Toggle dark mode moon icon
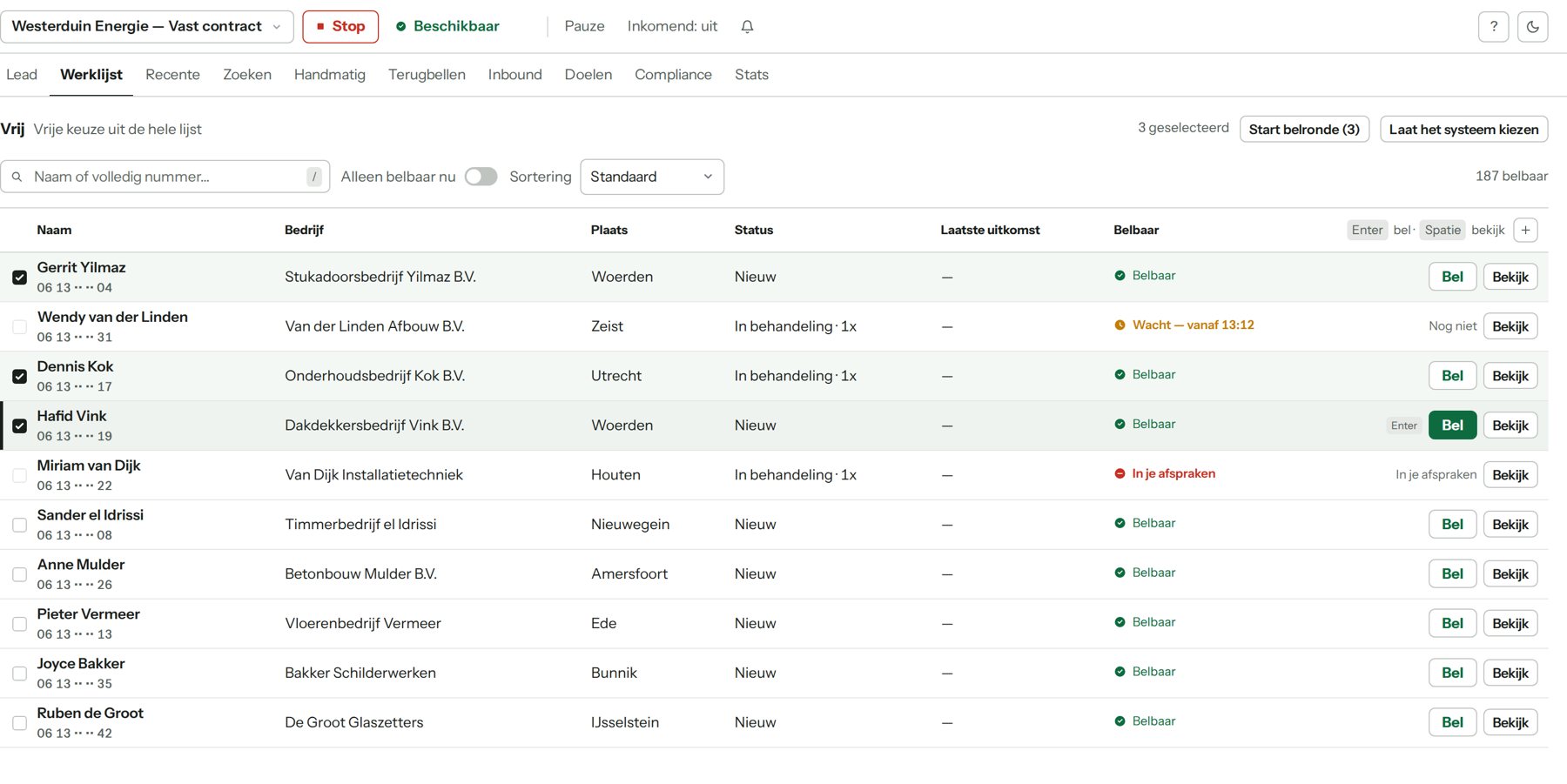The height and width of the screenshot is (784, 1567). pyautogui.click(x=1532, y=27)
